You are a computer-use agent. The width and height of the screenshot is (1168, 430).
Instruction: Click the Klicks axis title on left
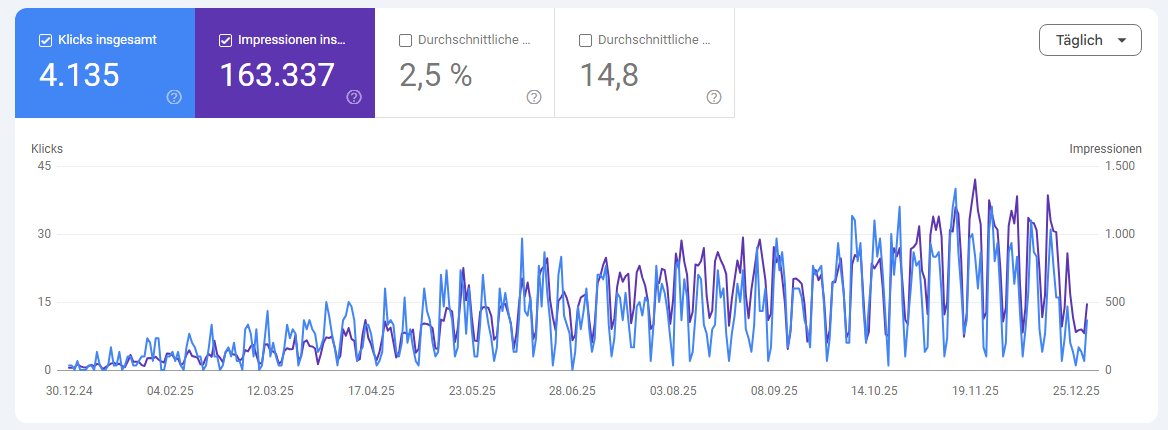[47, 148]
